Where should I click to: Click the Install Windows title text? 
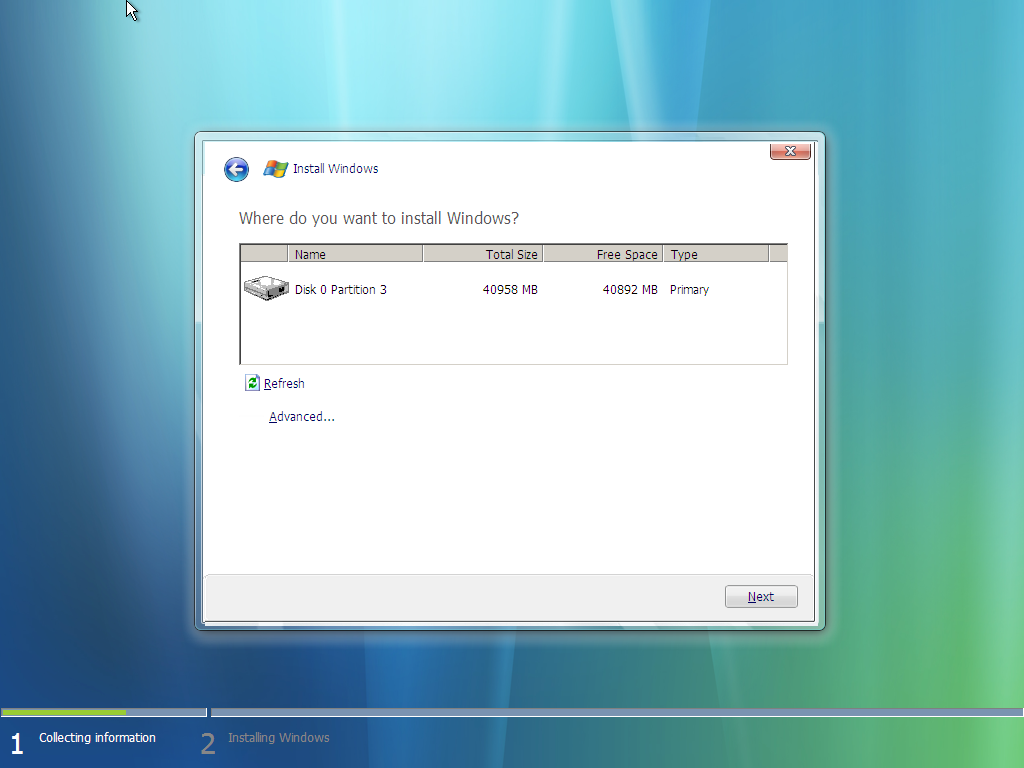pos(336,168)
